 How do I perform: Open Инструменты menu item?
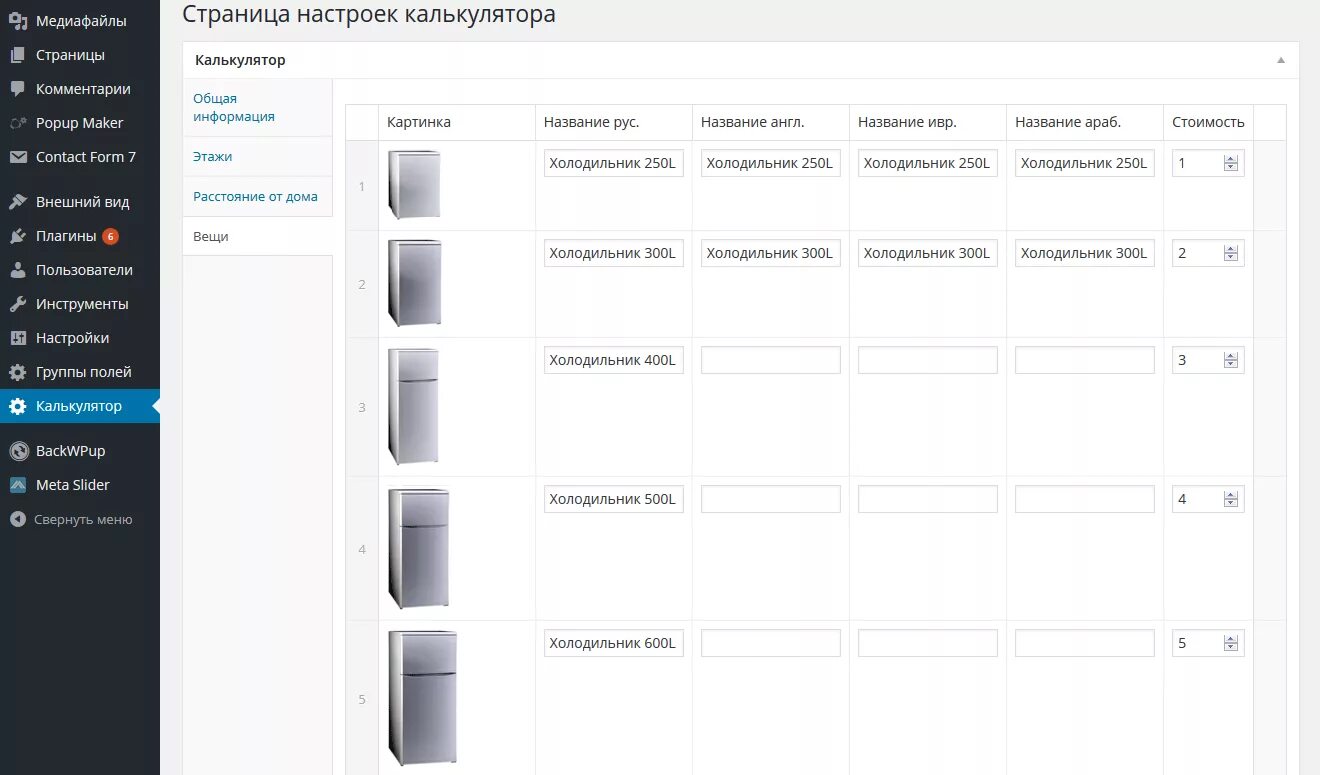point(80,304)
